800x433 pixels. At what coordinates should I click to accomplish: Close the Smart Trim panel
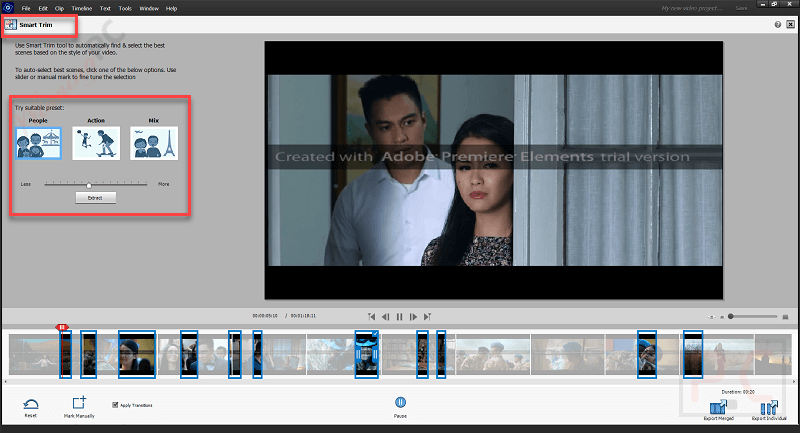point(790,24)
